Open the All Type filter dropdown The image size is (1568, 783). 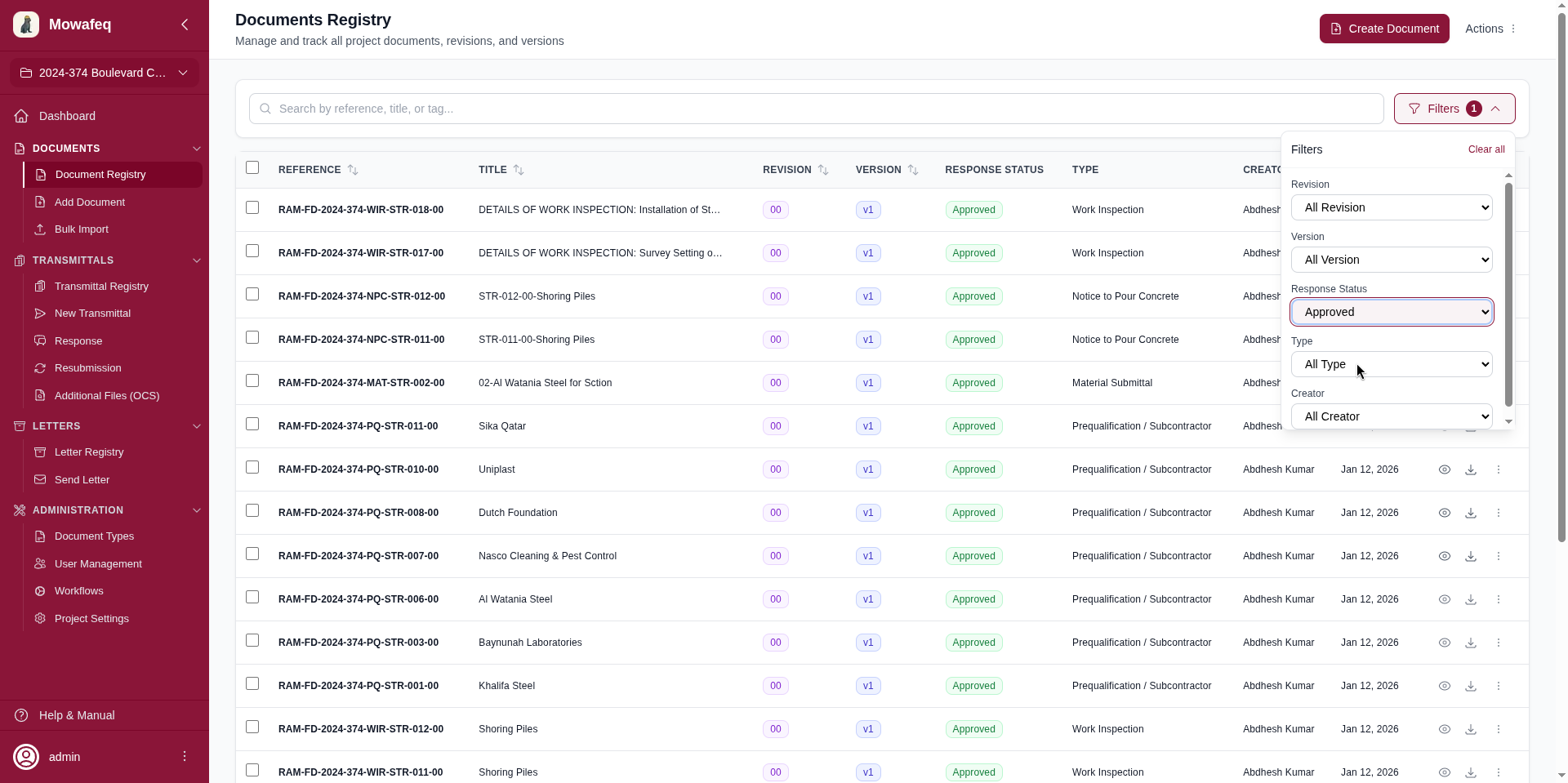1391,364
